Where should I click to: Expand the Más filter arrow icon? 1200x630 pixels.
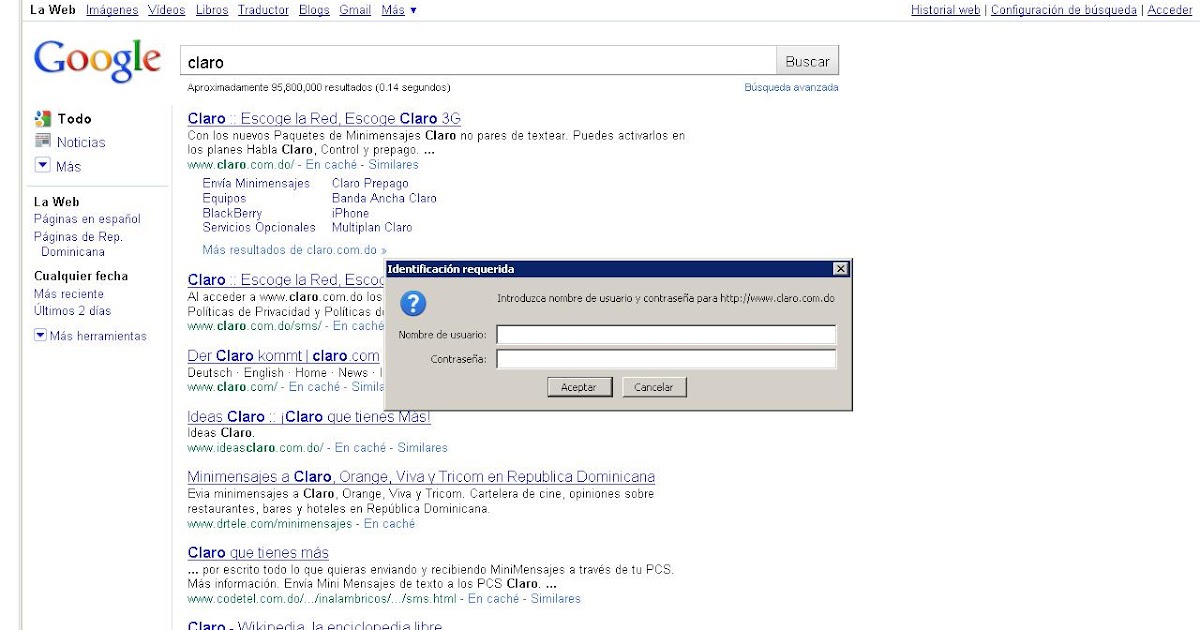point(43,165)
